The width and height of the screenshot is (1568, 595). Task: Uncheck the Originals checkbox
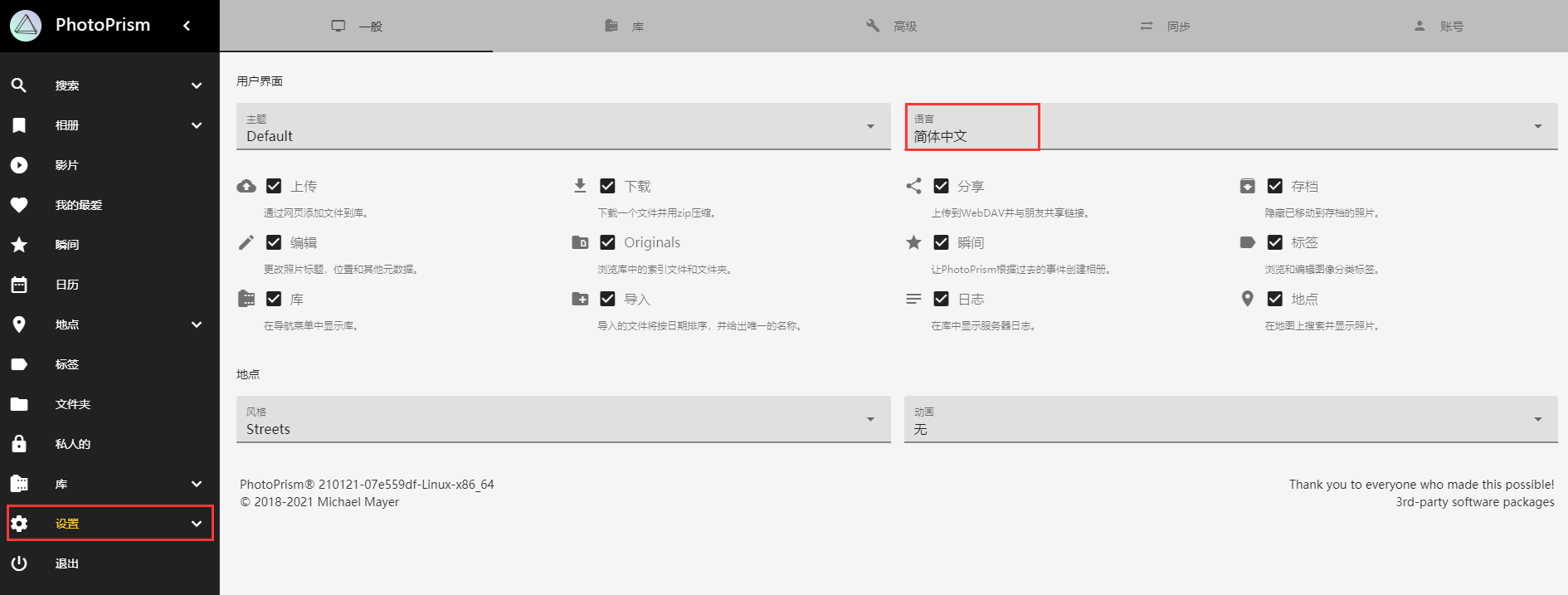(x=607, y=242)
